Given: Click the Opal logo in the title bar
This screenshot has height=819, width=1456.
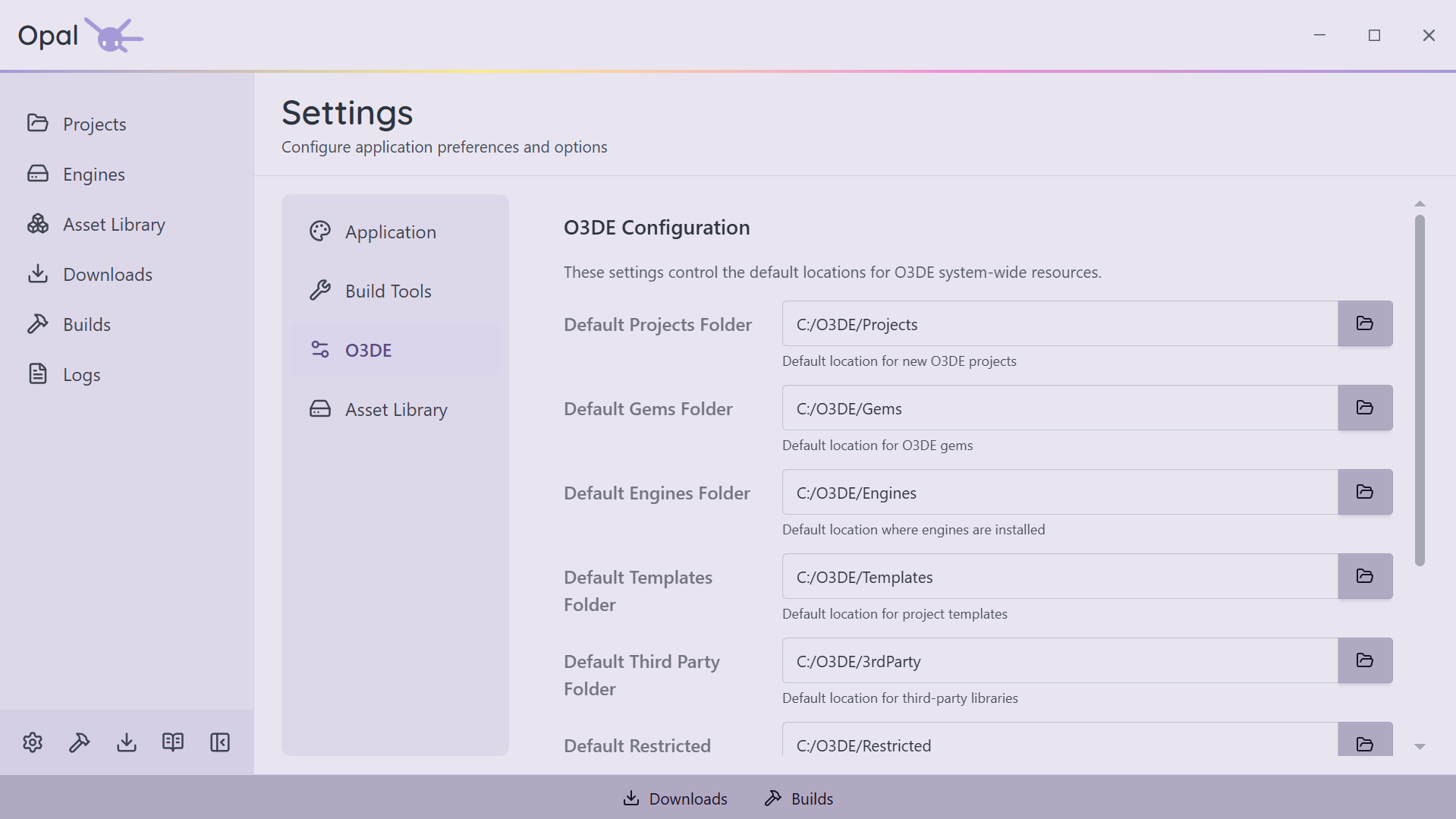Looking at the screenshot, I should pyautogui.click(x=80, y=36).
